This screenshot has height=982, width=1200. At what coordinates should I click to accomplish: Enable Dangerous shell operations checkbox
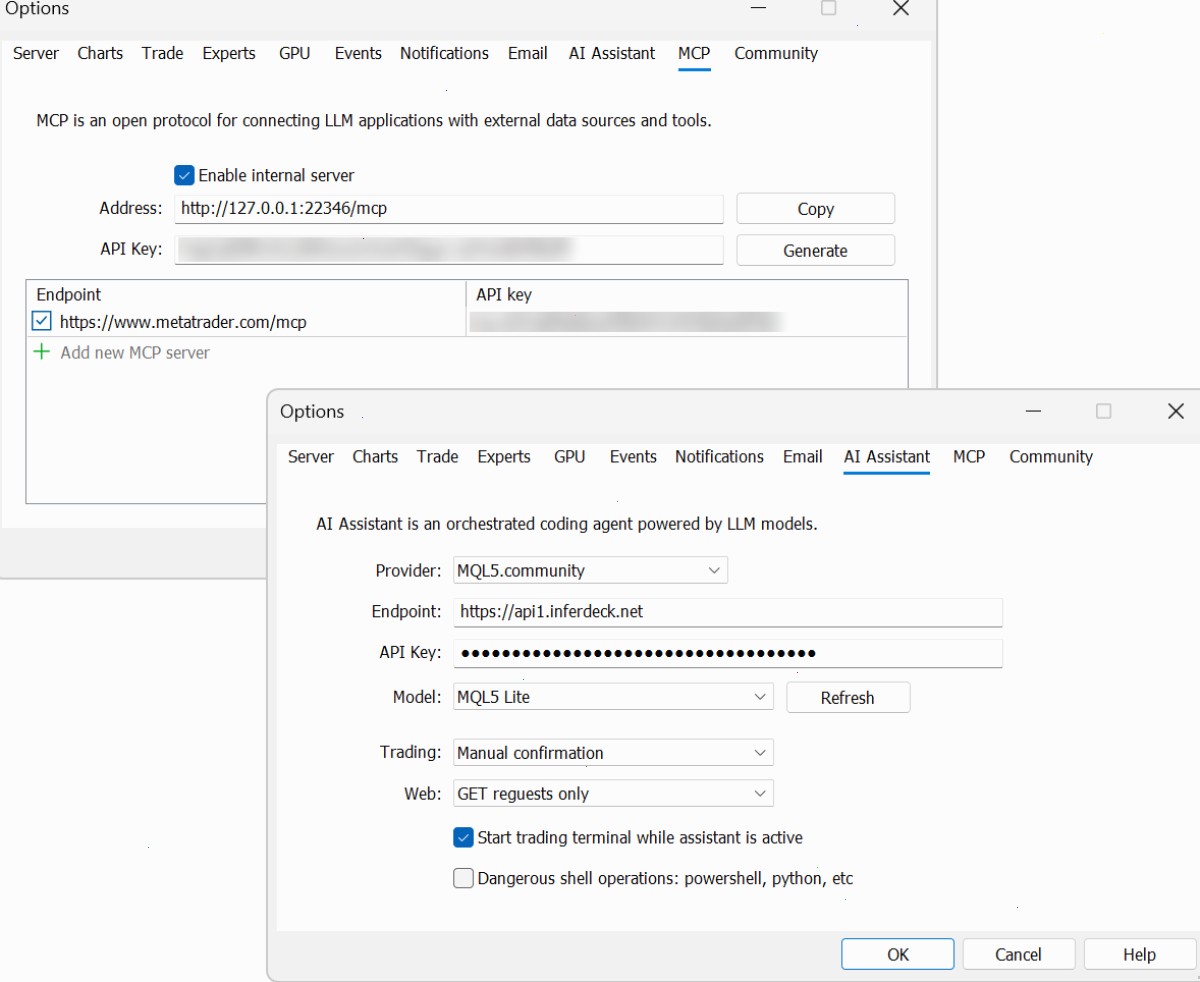pos(463,878)
